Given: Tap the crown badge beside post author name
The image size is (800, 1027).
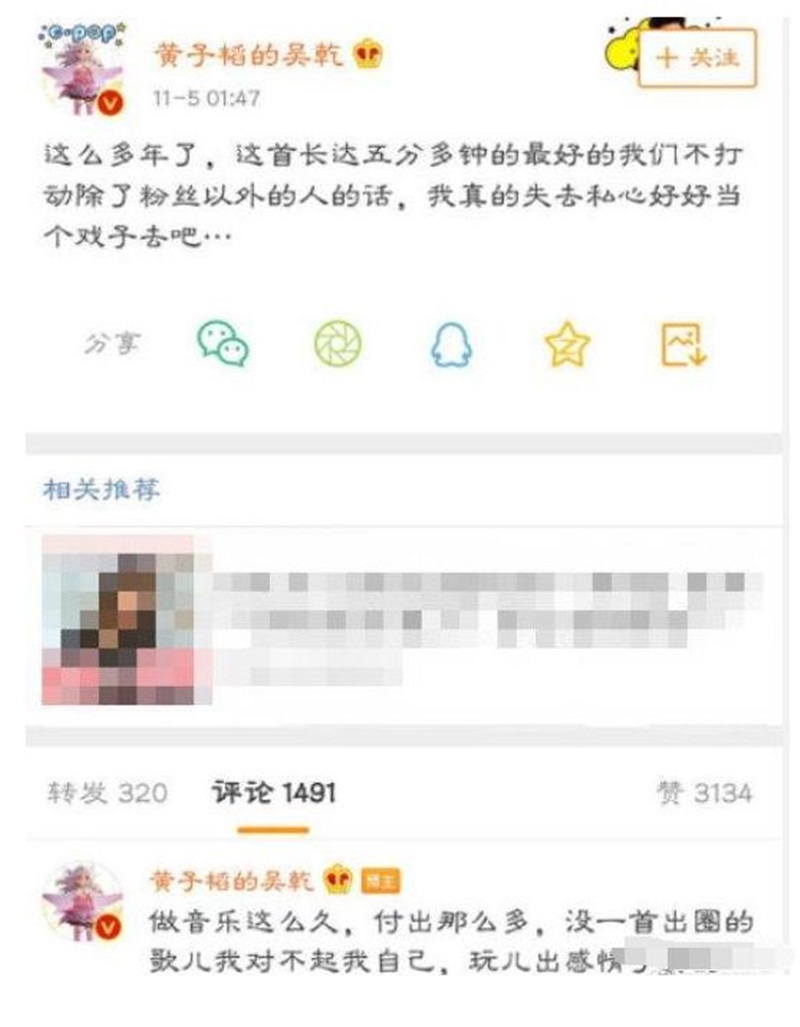Looking at the screenshot, I should tap(368, 55).
